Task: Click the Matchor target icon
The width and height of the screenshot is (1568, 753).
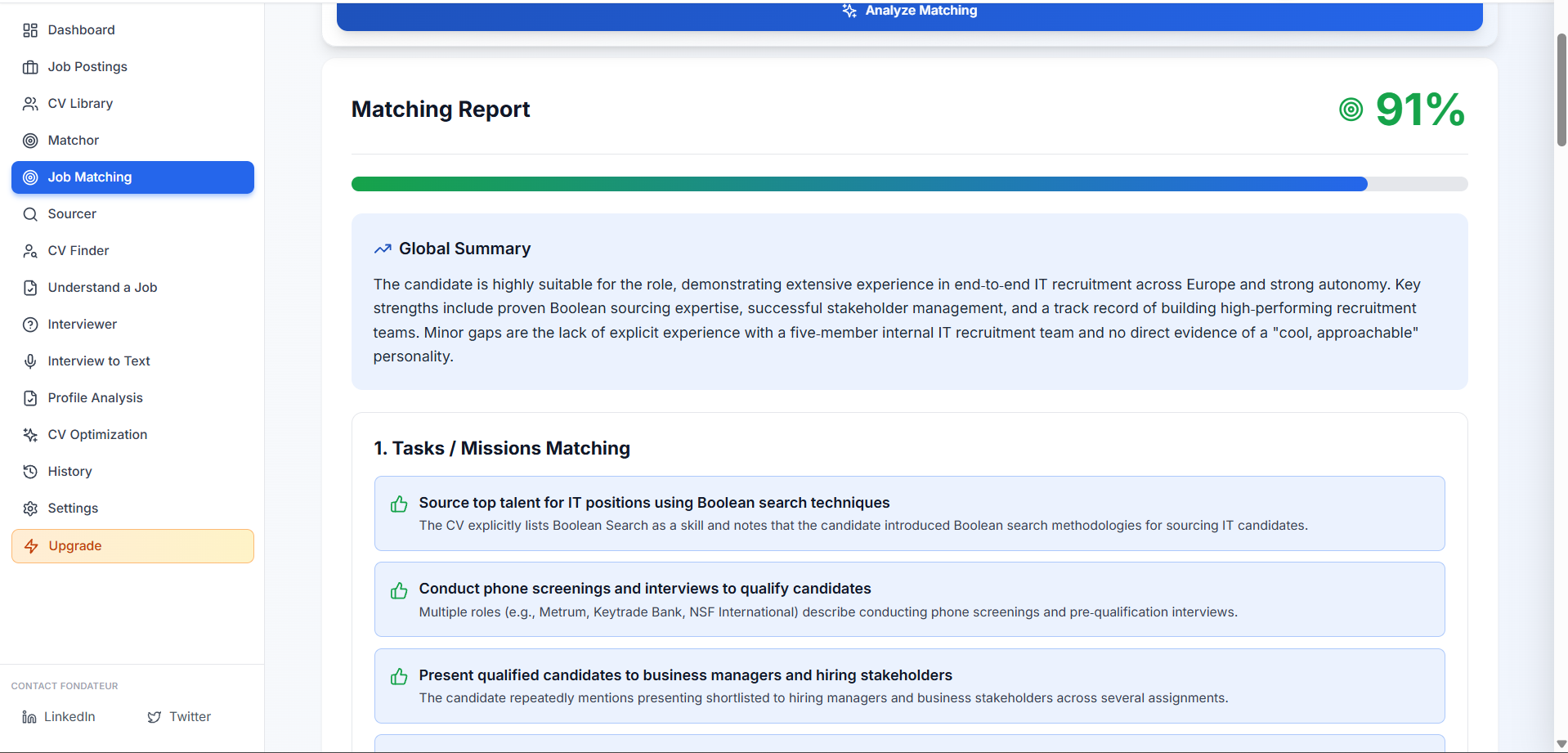Action: pos(30,141)
